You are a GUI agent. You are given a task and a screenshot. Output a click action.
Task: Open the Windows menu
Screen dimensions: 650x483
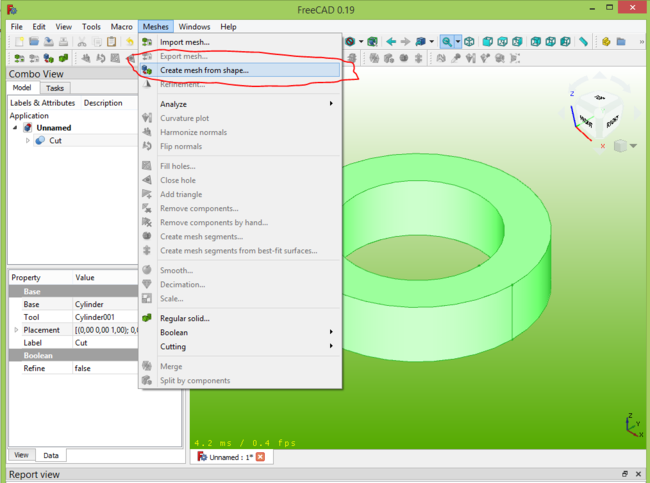tap(194, 26)
